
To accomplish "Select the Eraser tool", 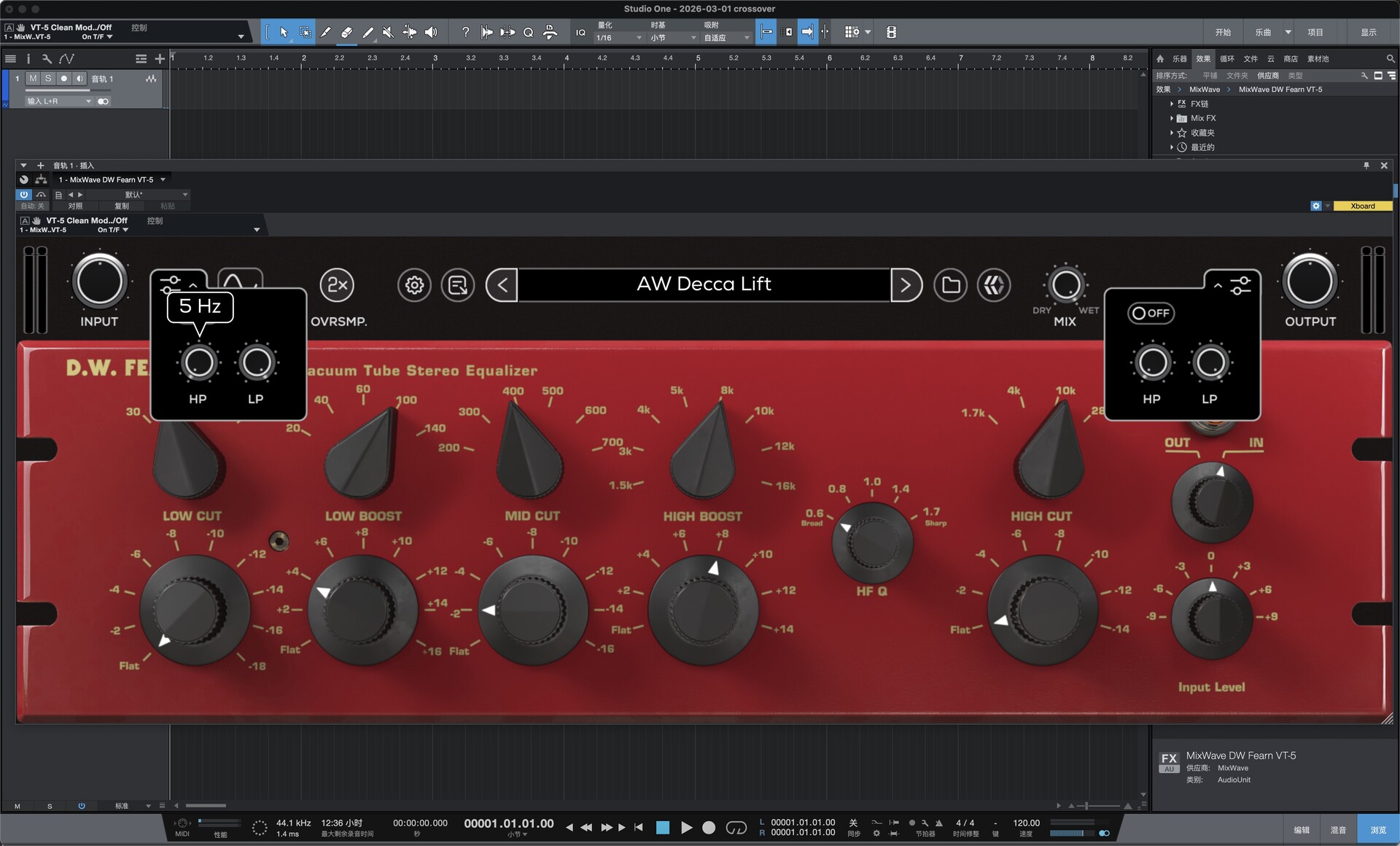I will pyautogui.click(x=347, y=32).
